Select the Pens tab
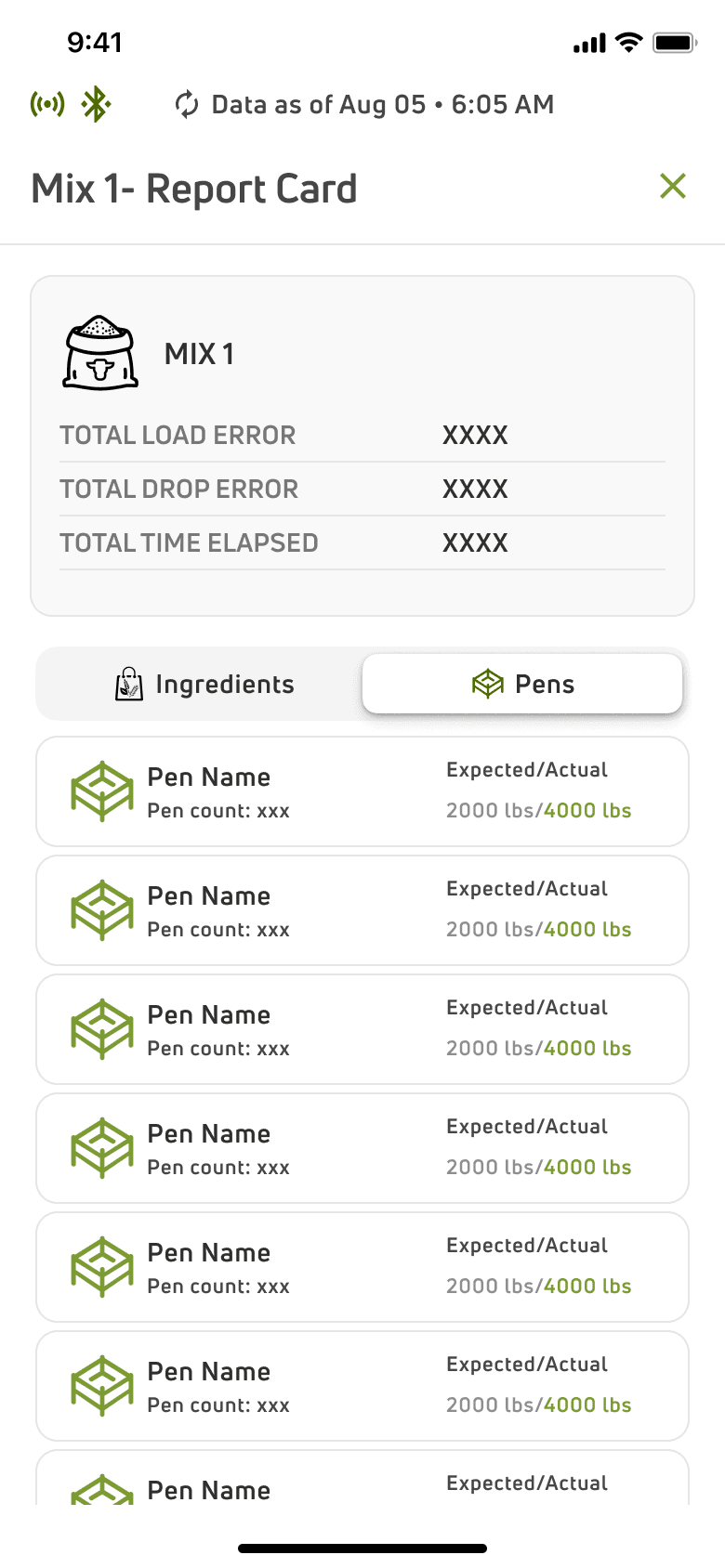725x1568 pixels. [x=522, y=685]
